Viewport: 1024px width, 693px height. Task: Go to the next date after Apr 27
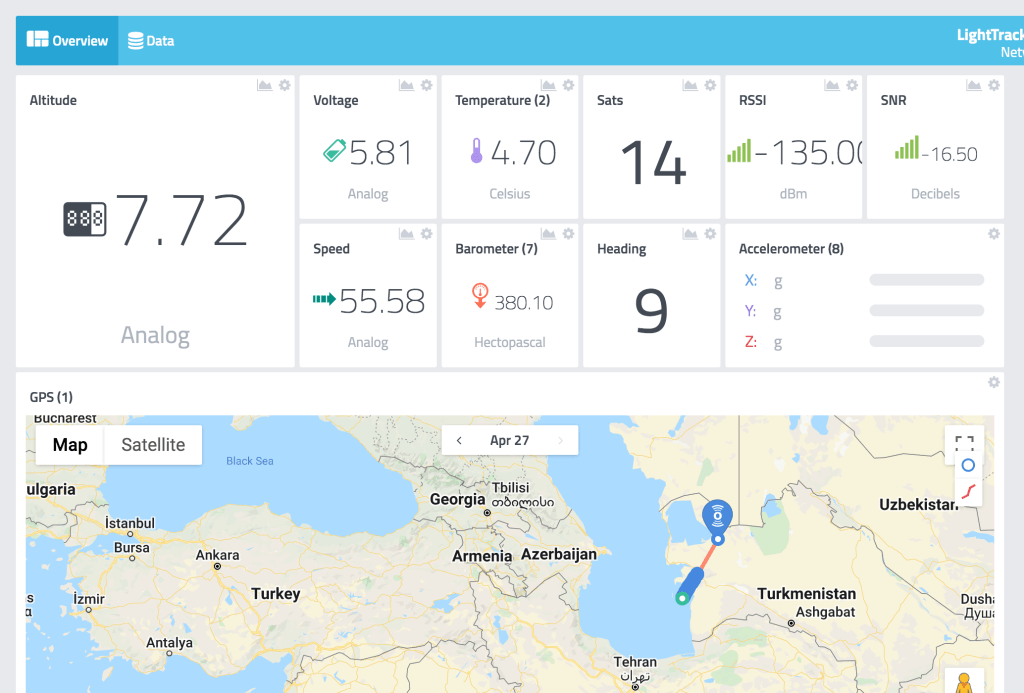[x=560, y=440]
